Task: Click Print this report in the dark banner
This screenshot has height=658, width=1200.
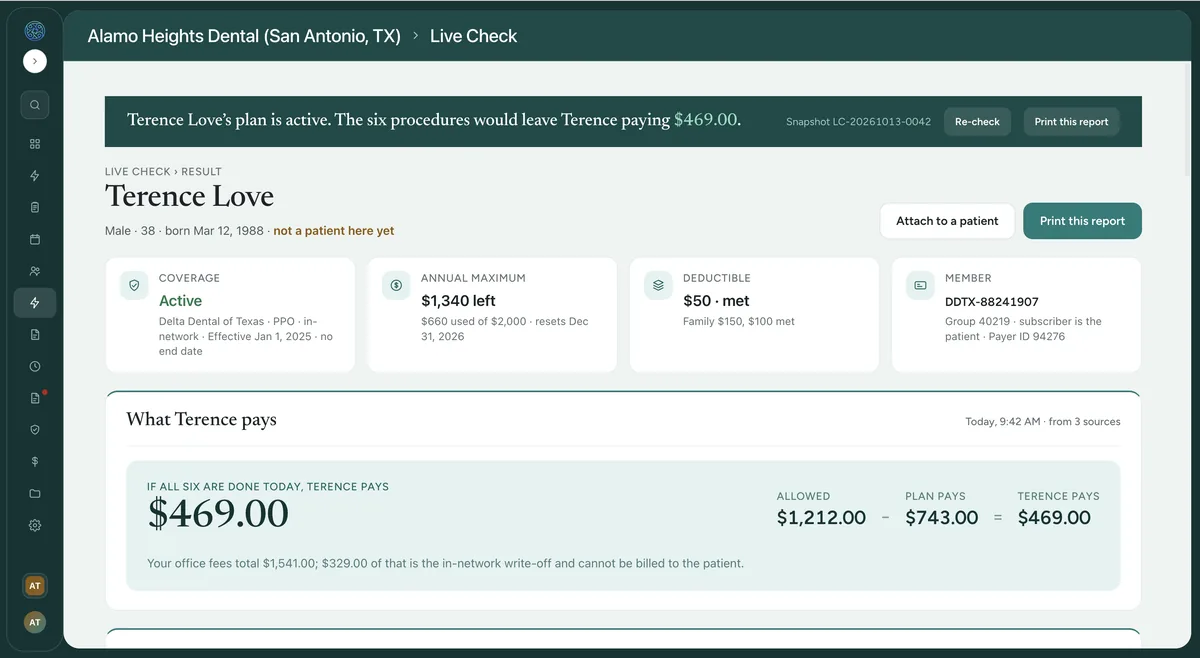Action: (x=1071, y=122)
